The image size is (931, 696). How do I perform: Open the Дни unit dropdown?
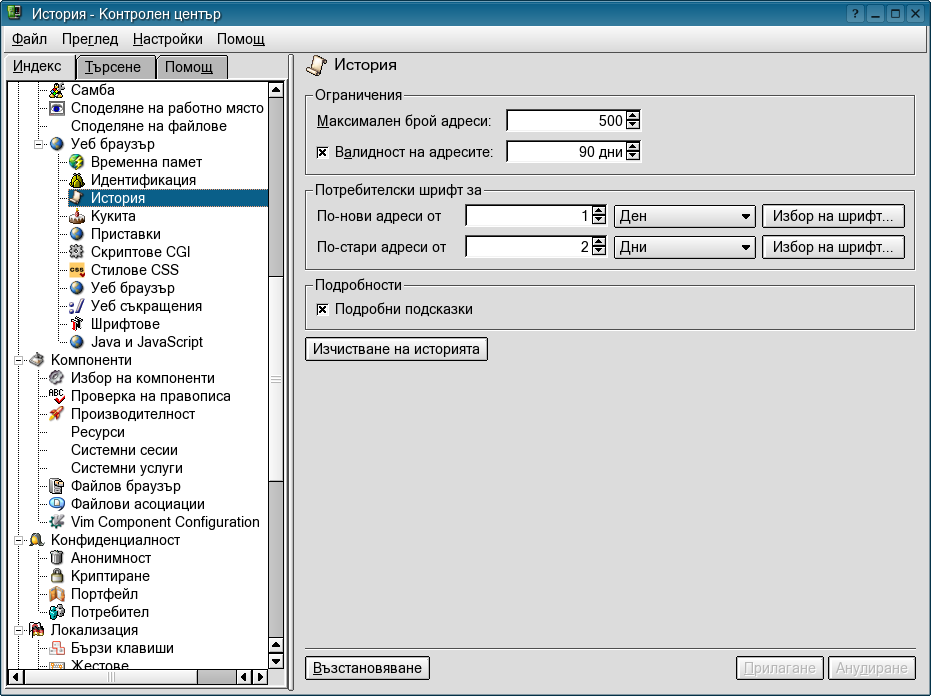[x=684, y=247]
